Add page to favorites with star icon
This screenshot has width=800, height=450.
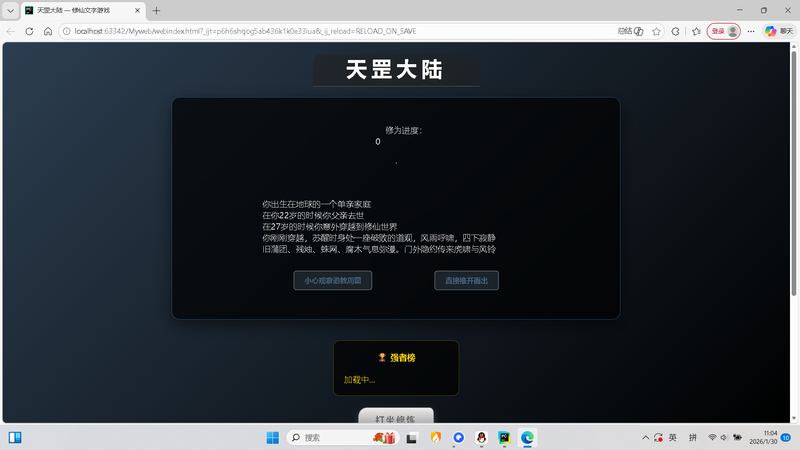pos(657,31)
